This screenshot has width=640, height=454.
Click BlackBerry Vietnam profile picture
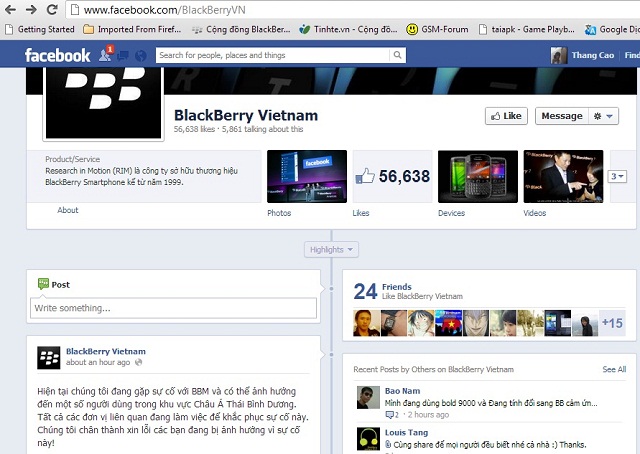point(98,103)
